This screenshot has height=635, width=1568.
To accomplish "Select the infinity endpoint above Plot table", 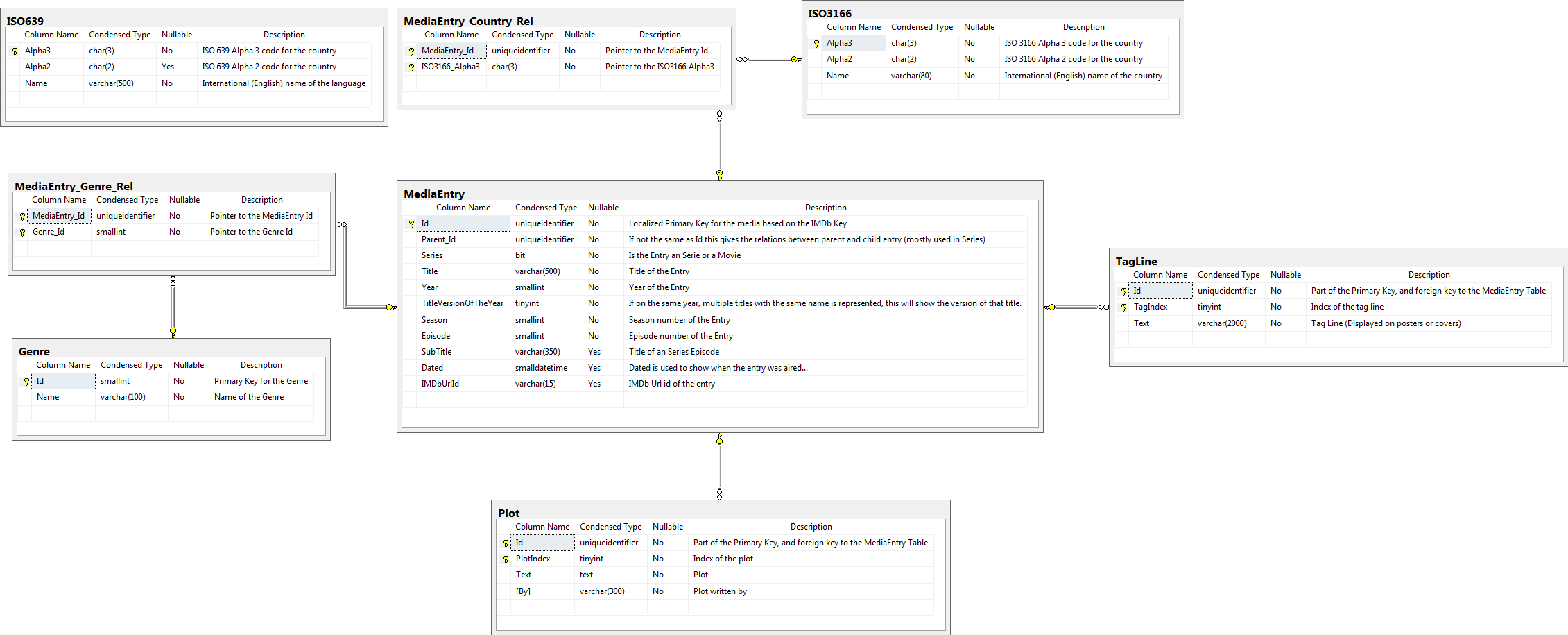I will tap(719, 494).
